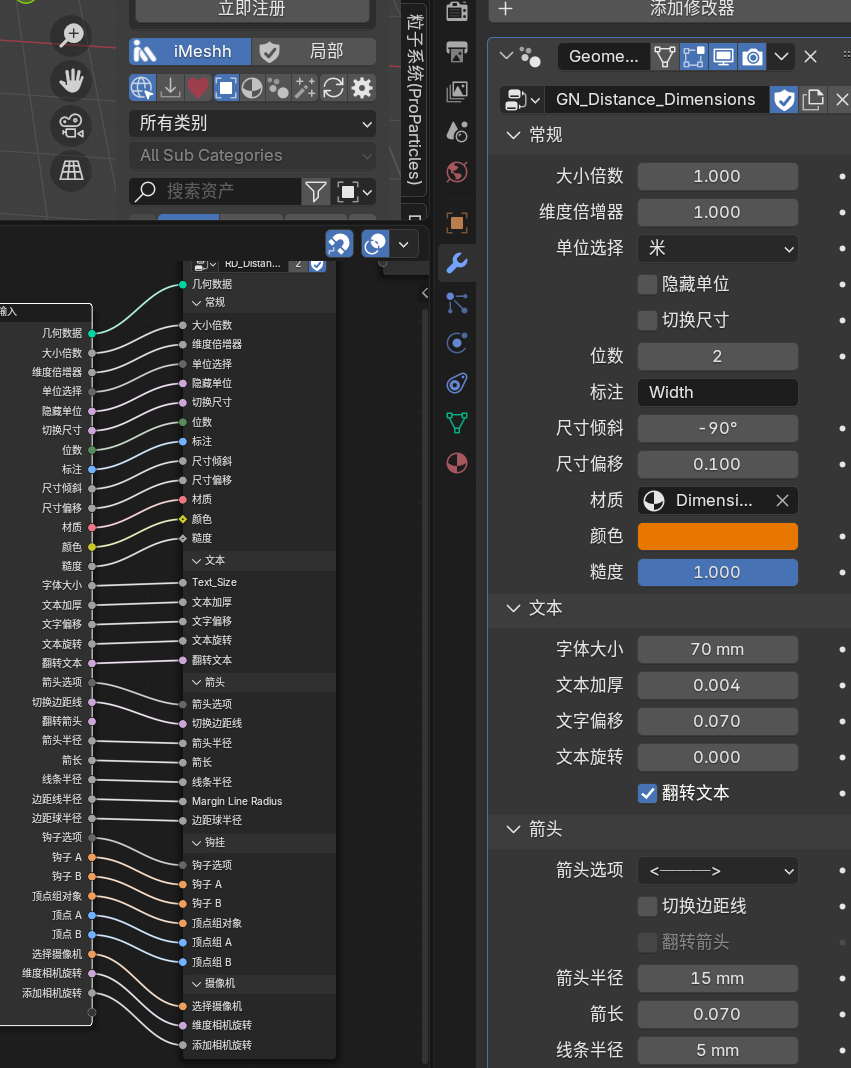Screen dimensions: 851x1068
Task: Open the 箭头选项 arrow style dropdown
Action: pyautogui.click(x=717, y=870)
